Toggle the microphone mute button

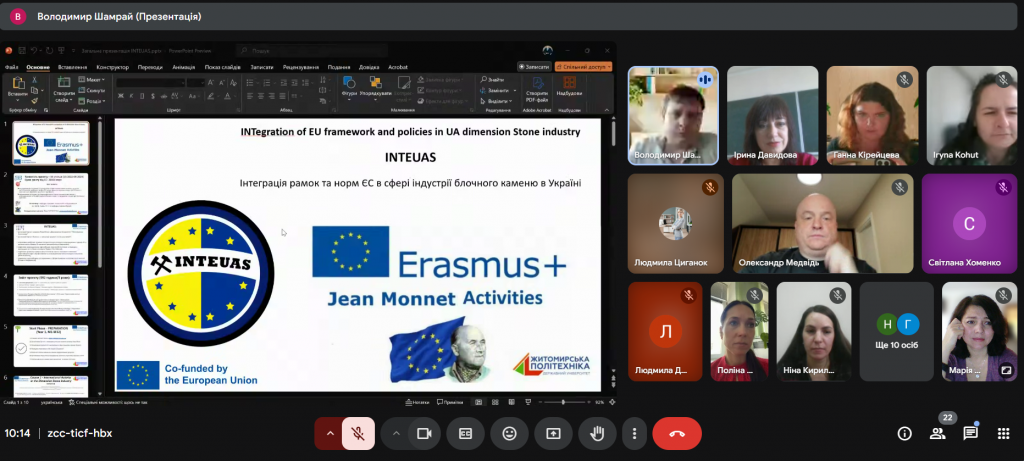coord(358,434)
